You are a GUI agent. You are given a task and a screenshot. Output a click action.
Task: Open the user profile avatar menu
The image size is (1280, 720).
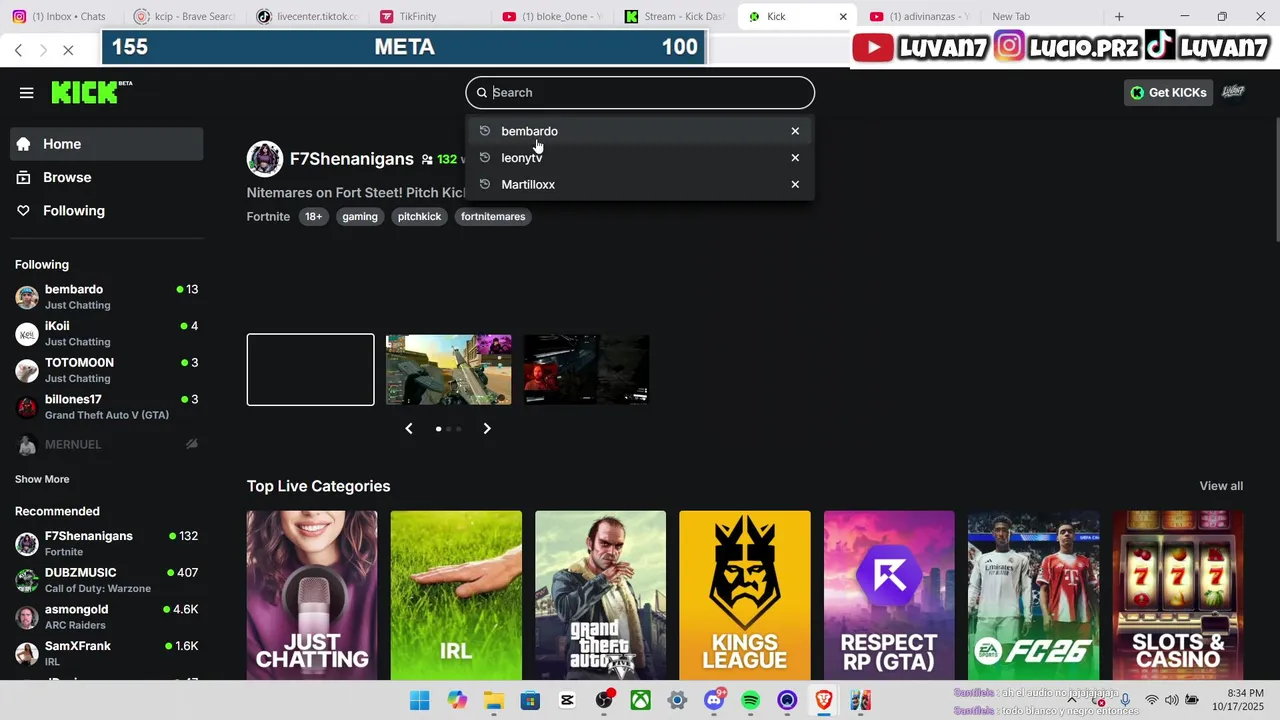tap(1233, 93)
